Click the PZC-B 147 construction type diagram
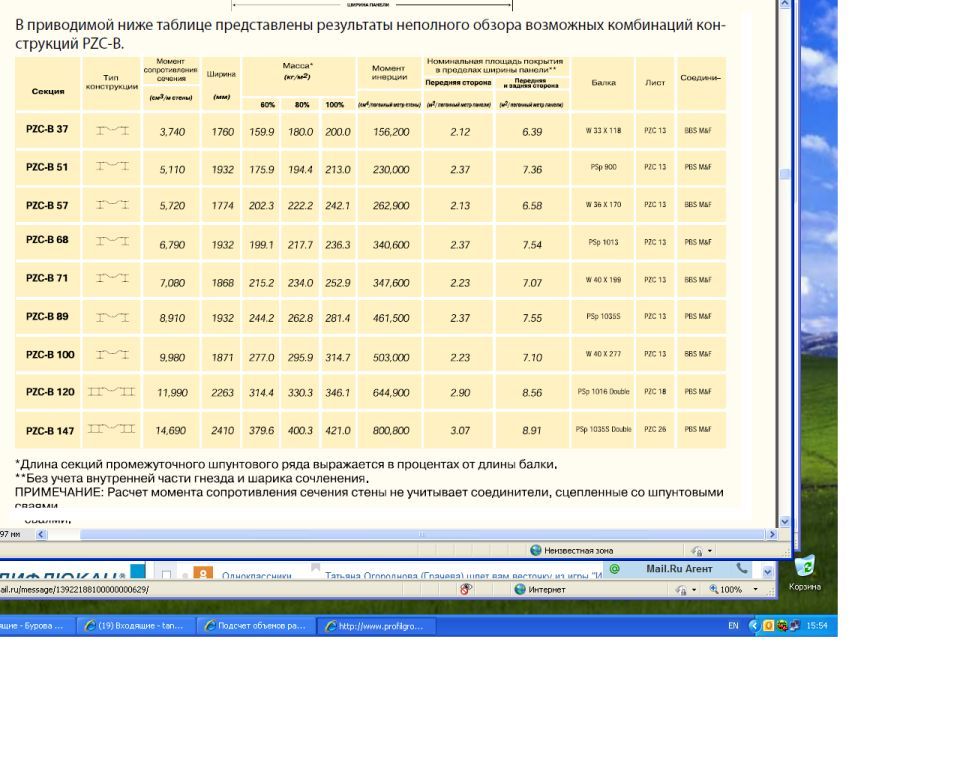960x768 pixels. [x=111, y=429]
